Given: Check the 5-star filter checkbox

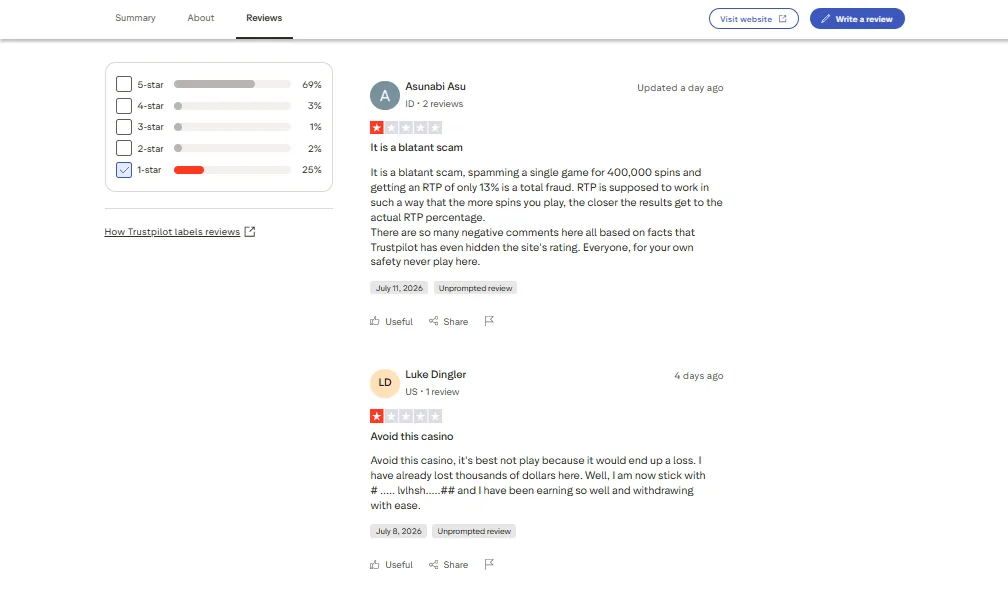Looking at the screenshot, I should pos(124,84).
